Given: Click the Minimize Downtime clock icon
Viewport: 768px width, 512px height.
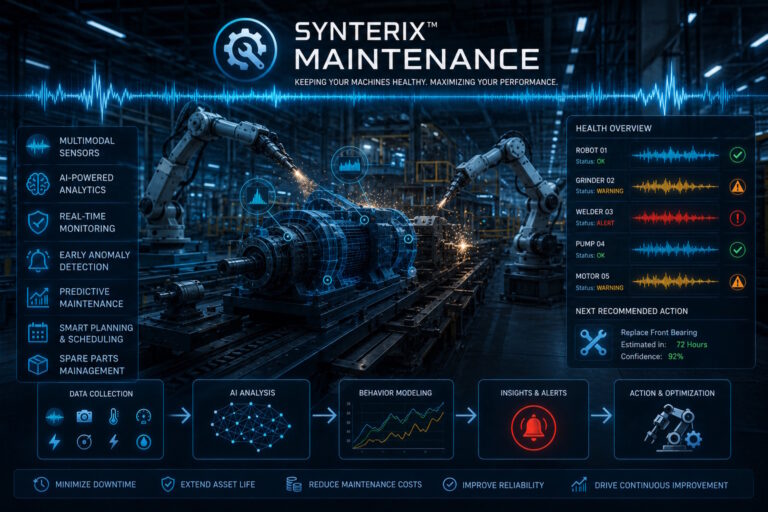Looking at the screenshot, I should (41, 485).
